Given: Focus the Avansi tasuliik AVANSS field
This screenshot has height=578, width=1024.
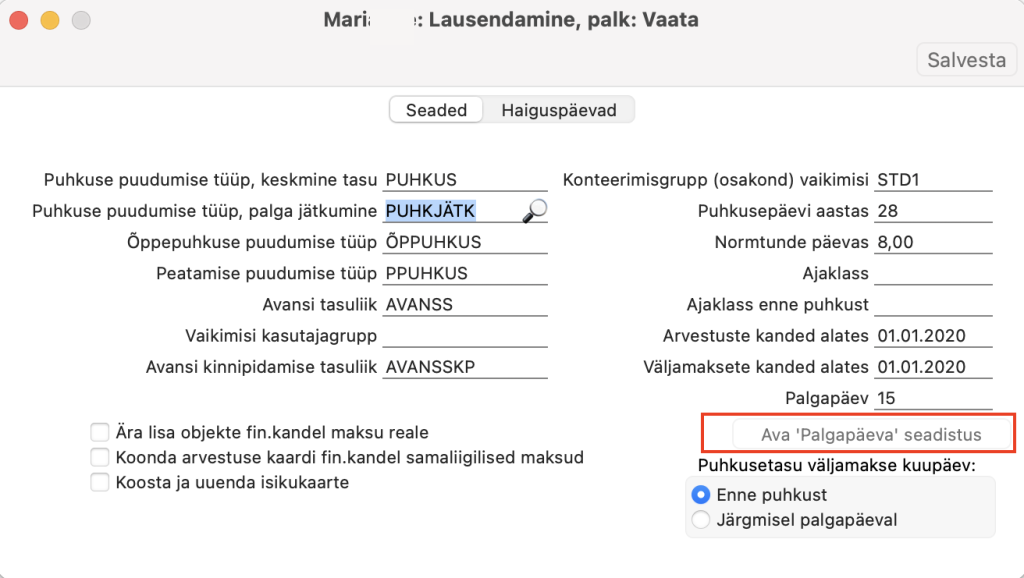Looking at the screenshot, I should (x=465, y=305).
